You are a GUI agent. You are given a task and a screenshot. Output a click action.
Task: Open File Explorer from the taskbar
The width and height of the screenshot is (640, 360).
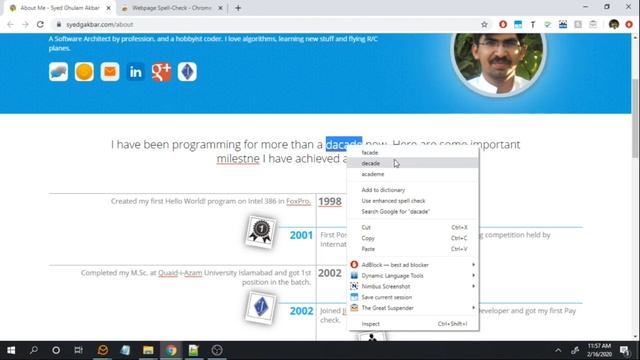[148, 350]
